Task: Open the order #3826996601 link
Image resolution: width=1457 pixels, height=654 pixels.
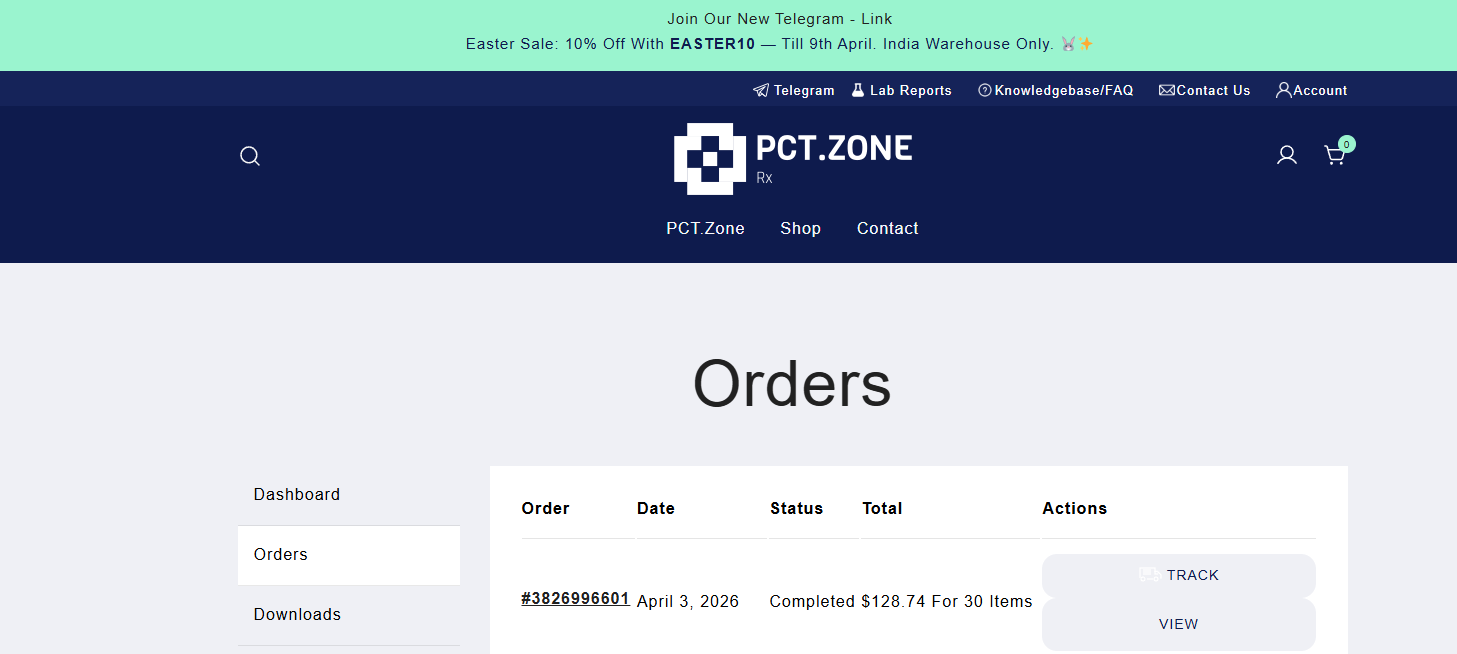Action: (575, 599)
